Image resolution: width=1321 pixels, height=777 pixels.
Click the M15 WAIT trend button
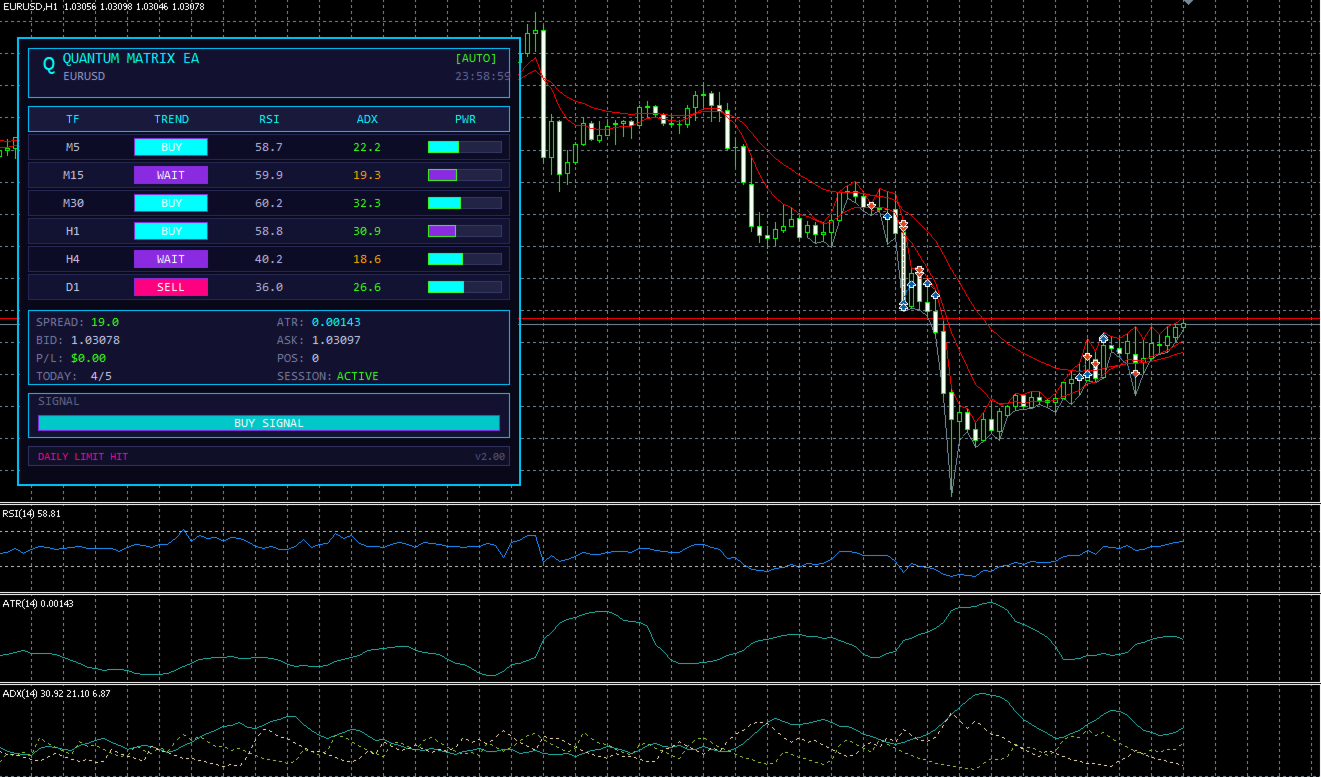tap(171, 175)
